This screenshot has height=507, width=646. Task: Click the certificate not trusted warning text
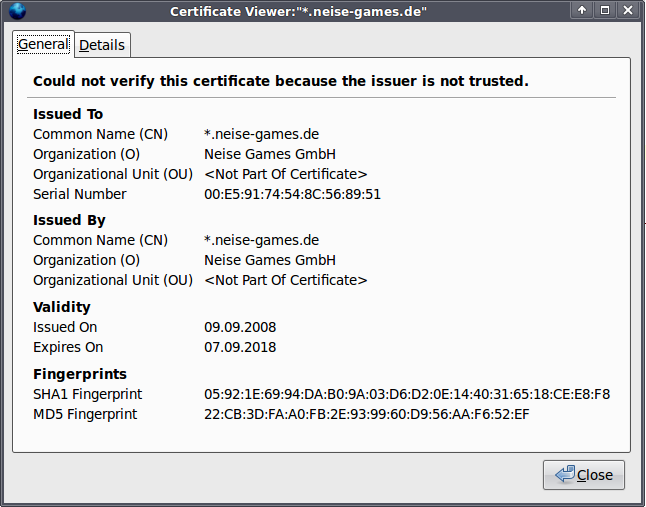point(281,81)
